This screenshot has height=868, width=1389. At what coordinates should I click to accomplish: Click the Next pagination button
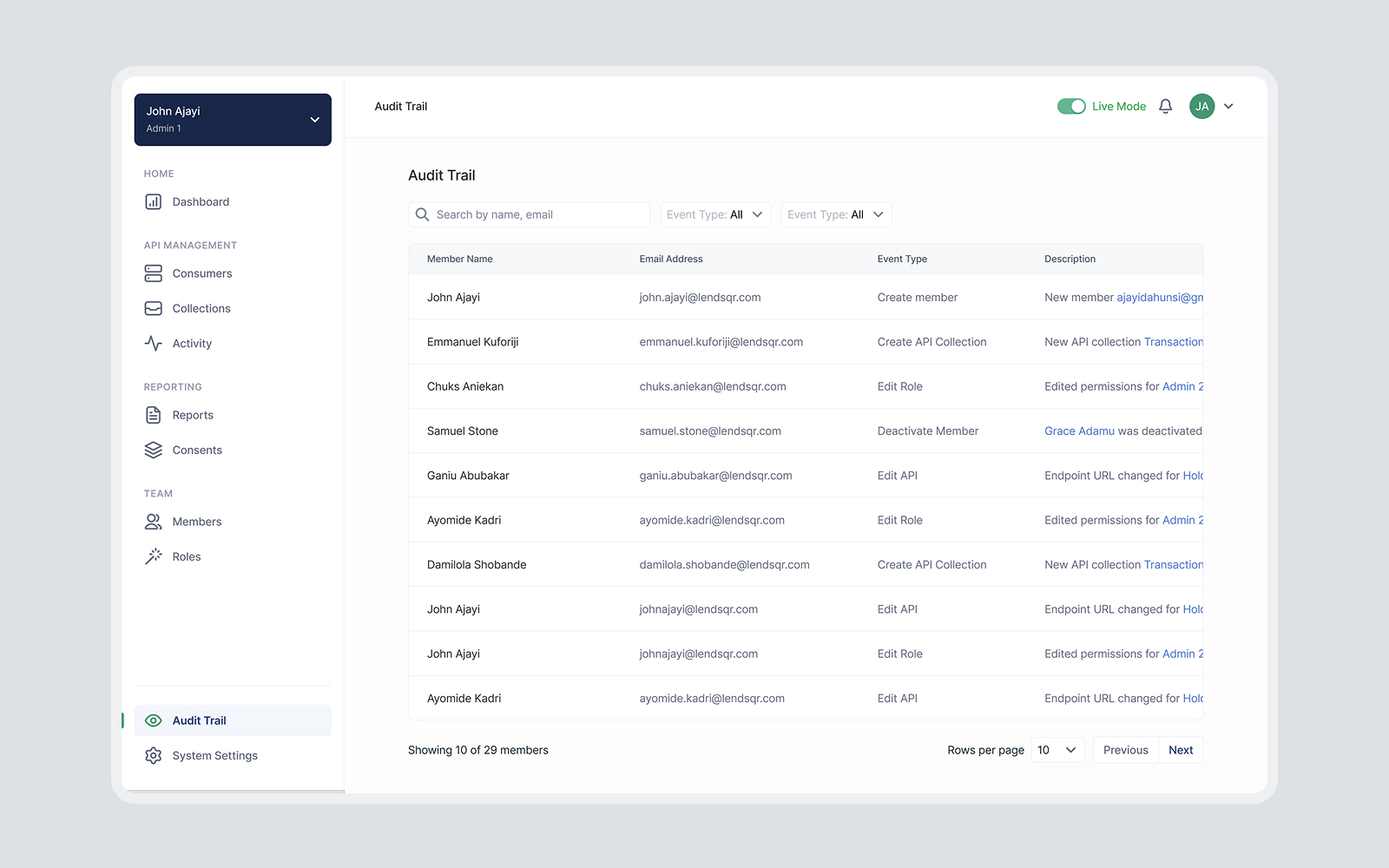[x=1181, y=749]
